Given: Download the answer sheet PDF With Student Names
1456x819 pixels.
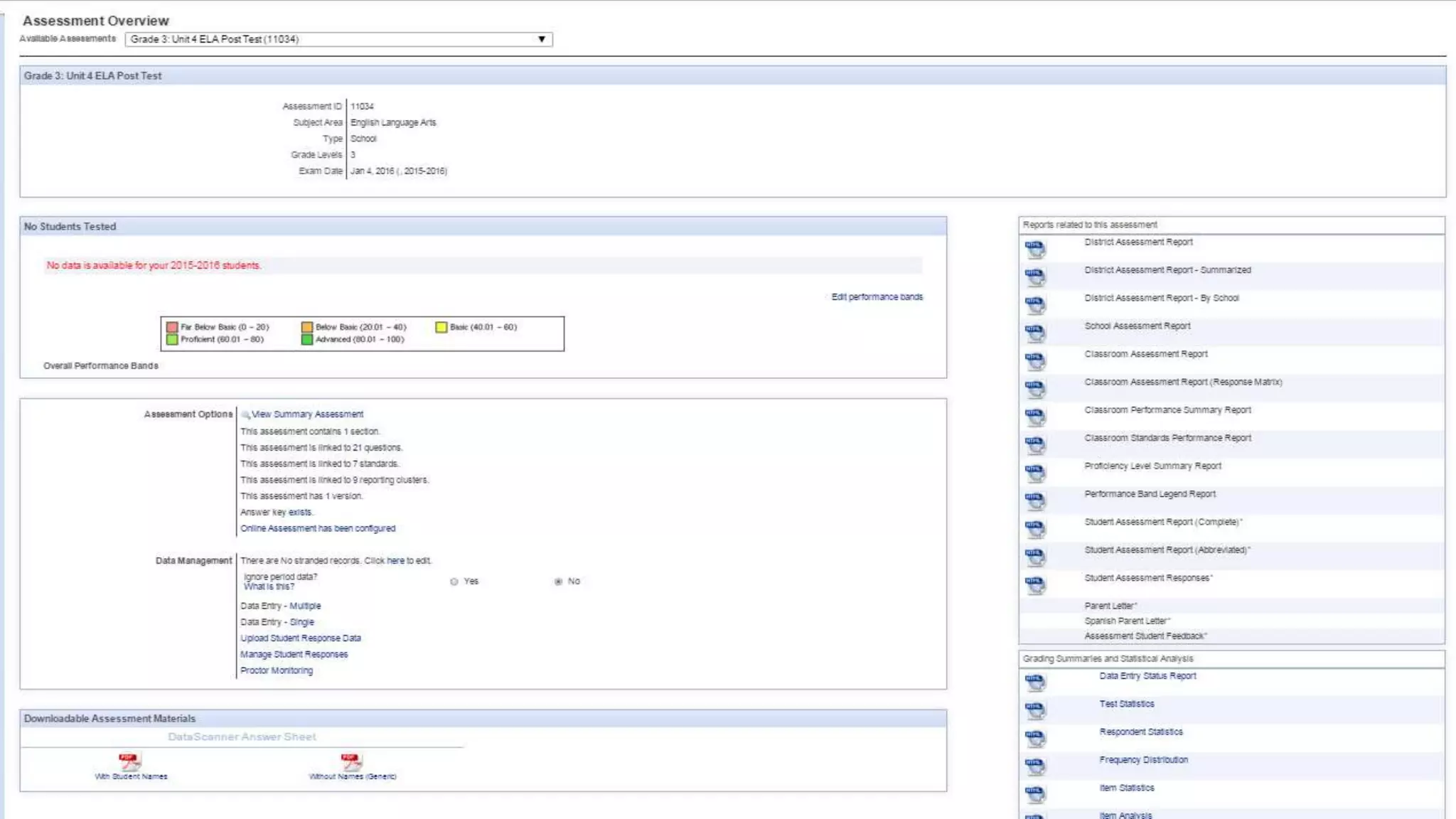Looking at the screenshot, I should click(129, 761).
